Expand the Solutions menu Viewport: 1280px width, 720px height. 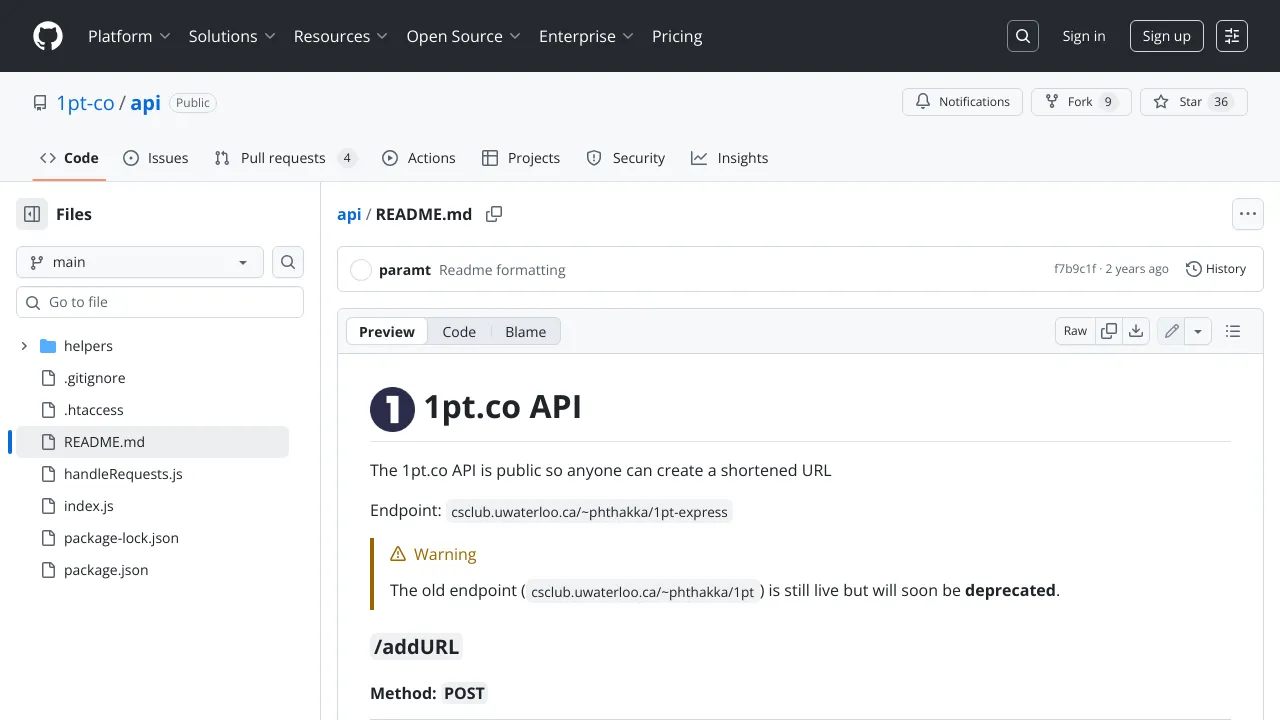point(232,36)
